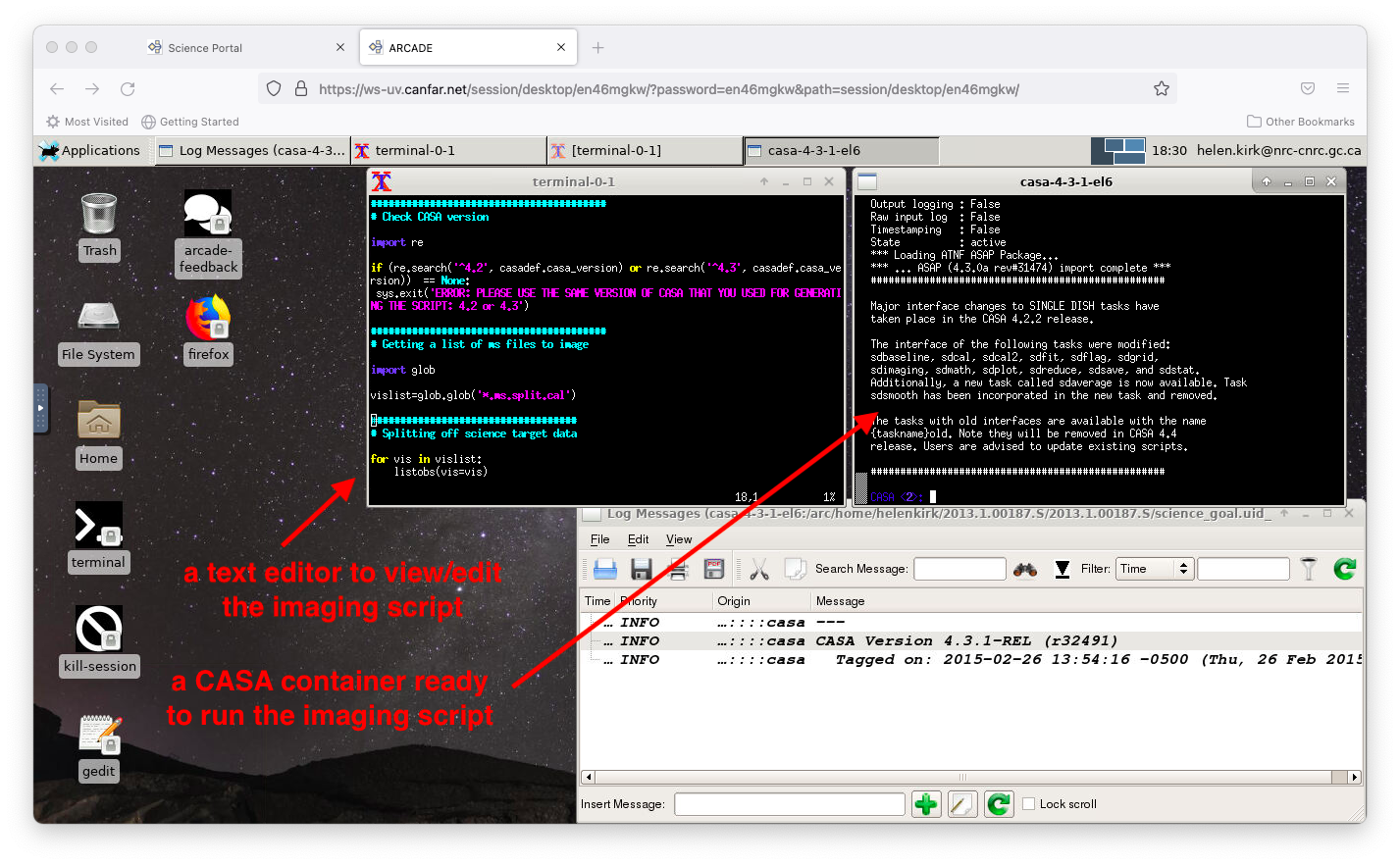Select the CASA Version 4.3.1-REL log row
Viewport: 1400px width, 865px height.
[x=972, y=641]
